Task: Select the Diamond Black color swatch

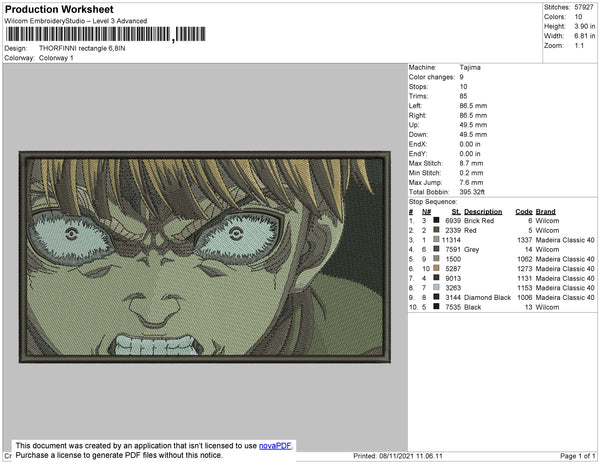Action: tap(436, 297)
